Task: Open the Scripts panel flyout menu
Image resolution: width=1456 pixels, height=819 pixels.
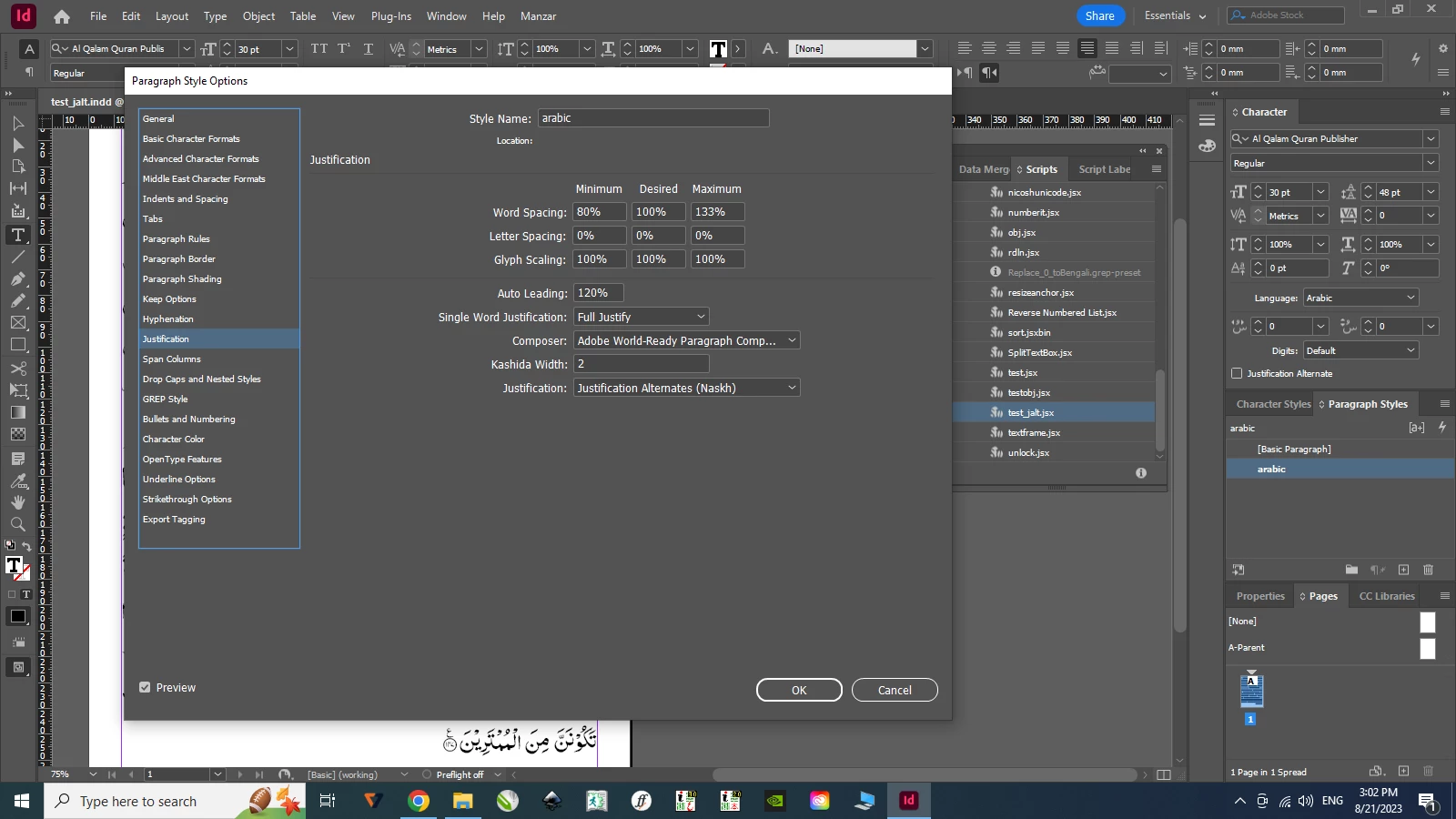Action: click(1157, 169)
